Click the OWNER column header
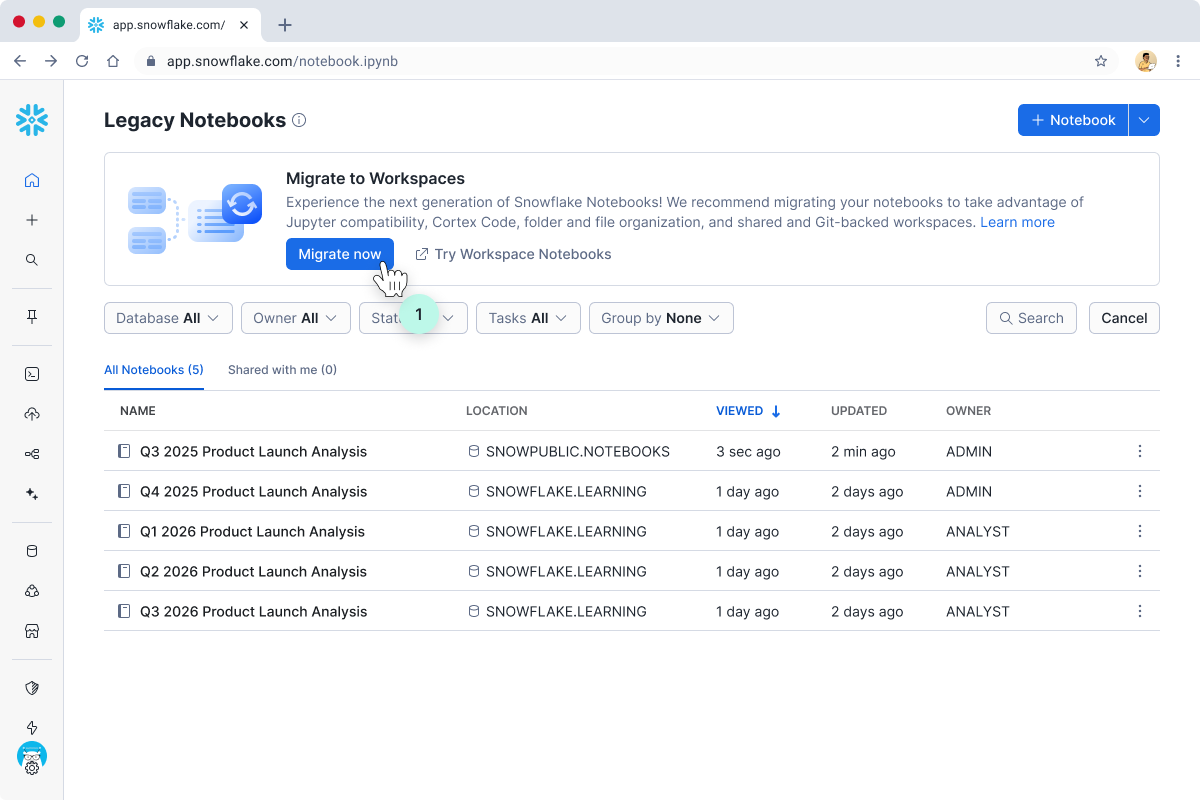This screenshot has height=800, width=1200. (969, 411)
